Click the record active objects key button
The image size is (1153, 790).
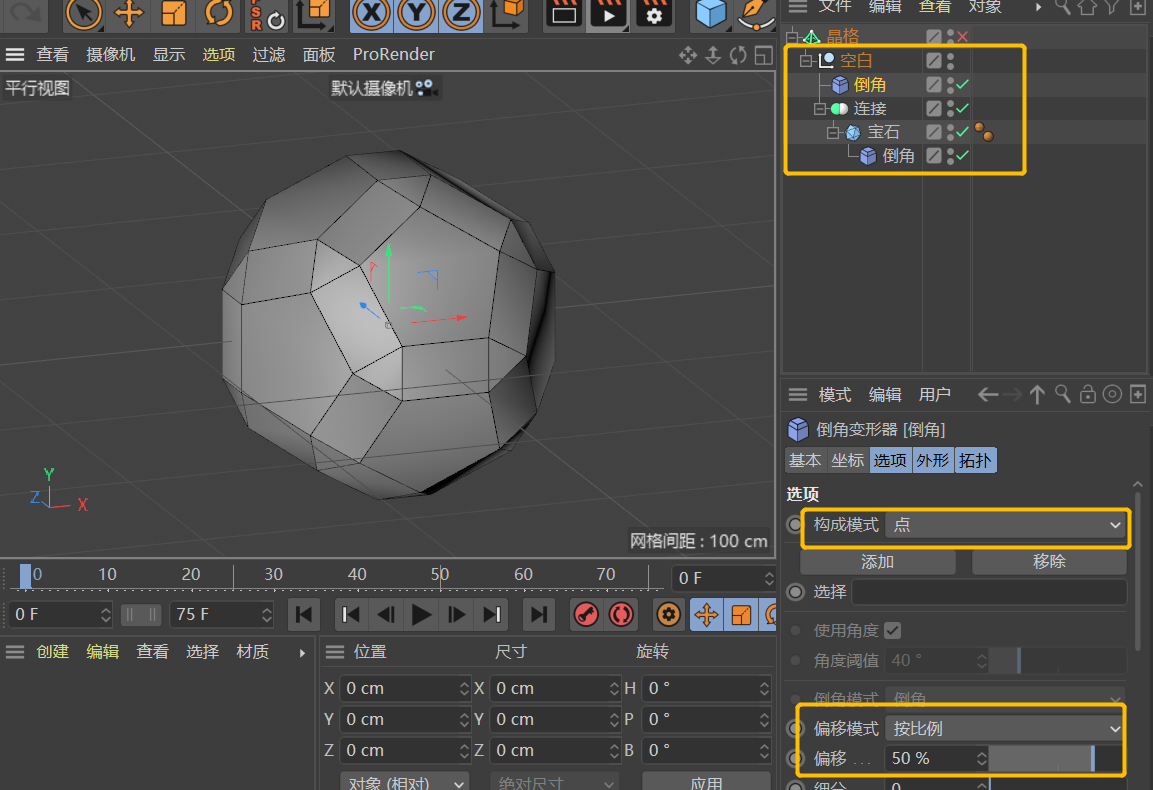586,615
